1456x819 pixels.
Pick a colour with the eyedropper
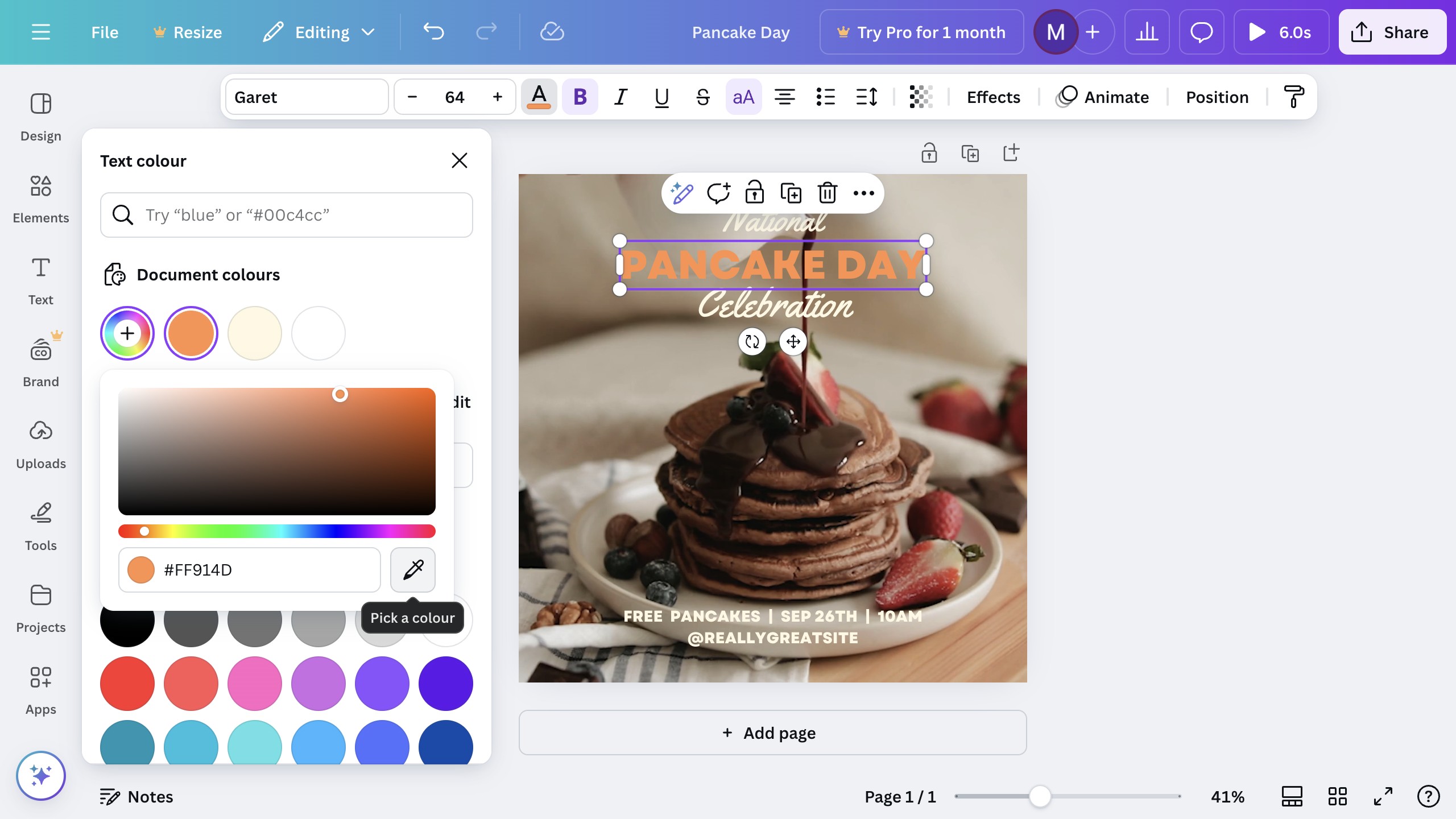pos(413,570)
